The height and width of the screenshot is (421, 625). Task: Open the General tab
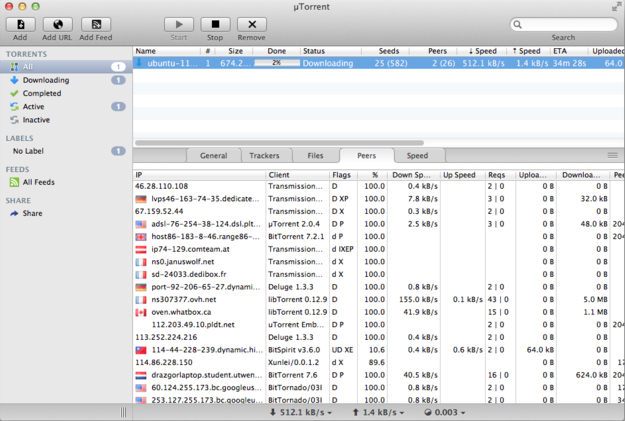[x=213, y=156]
